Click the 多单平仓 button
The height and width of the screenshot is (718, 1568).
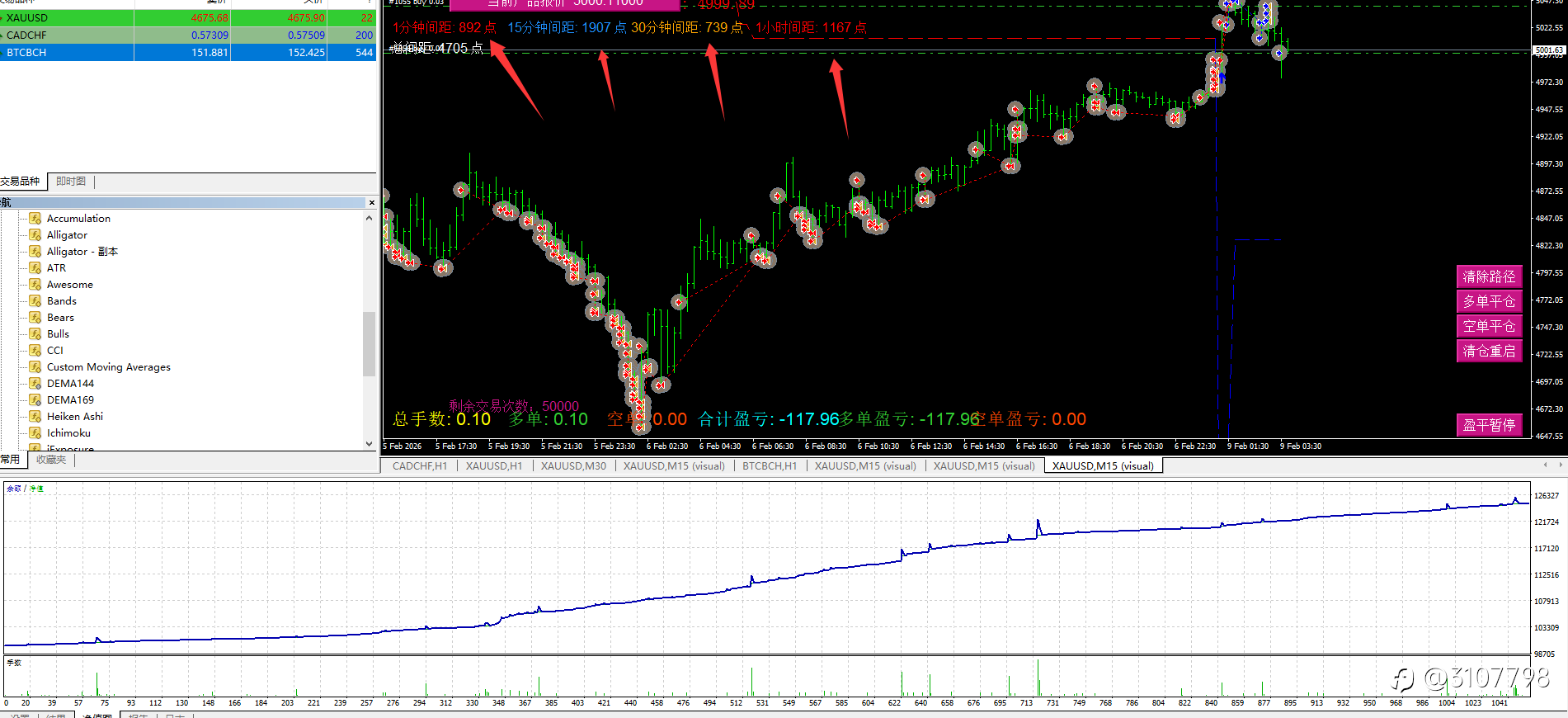pyautogui.click(x=1489, y=301)
